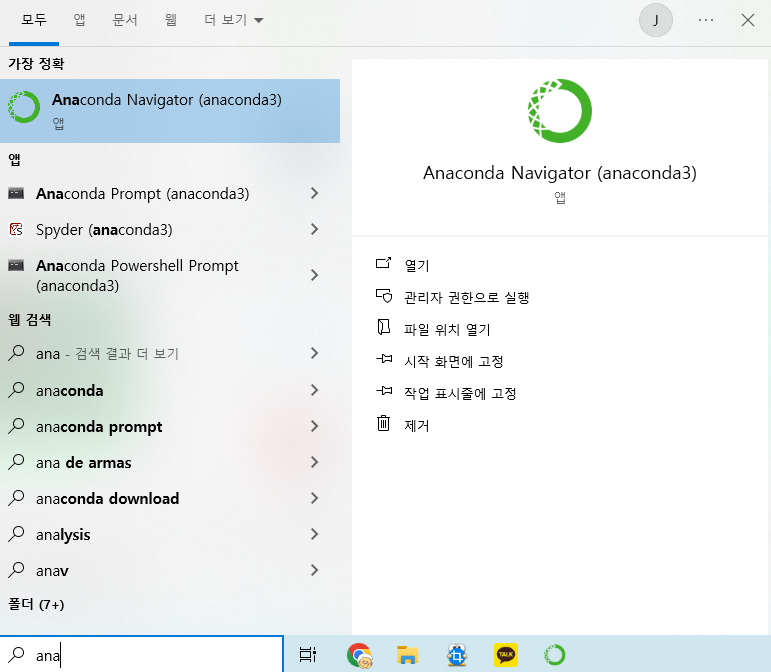Click 시작 화면에 고정
The height and width of the screenshot is (672, 771).
(x=453, y=361)
